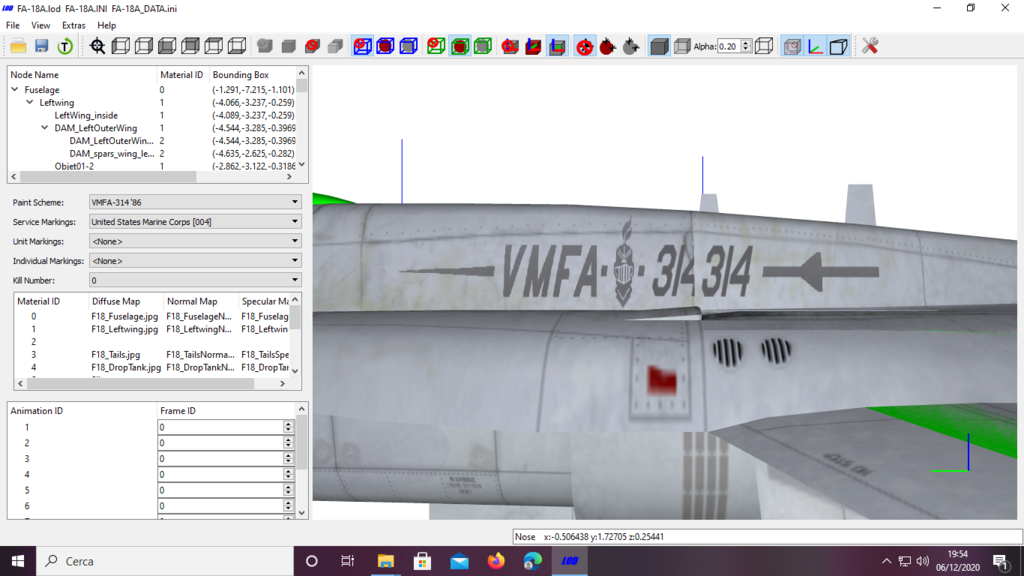Select the LeftWing_inside tree row
This screenshot has height=576, width=1024.
(86, 115)
